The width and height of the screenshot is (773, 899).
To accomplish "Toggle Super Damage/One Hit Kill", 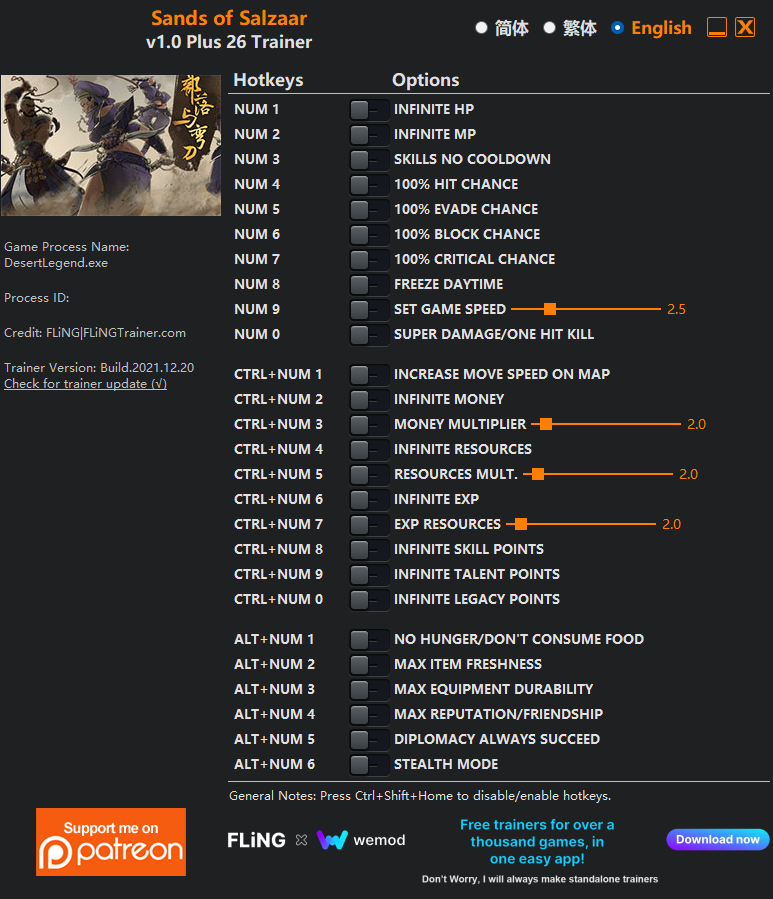I will [369, 334].
